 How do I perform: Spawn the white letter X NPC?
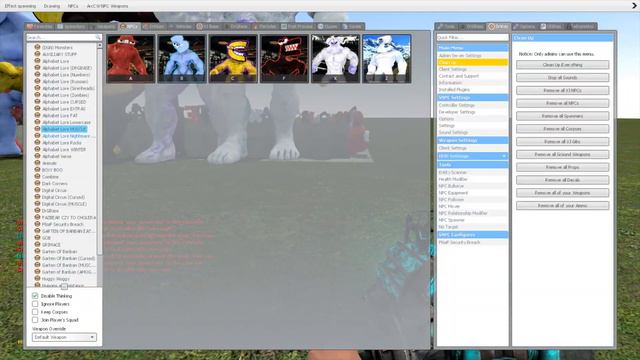click(x=336, y=58)
